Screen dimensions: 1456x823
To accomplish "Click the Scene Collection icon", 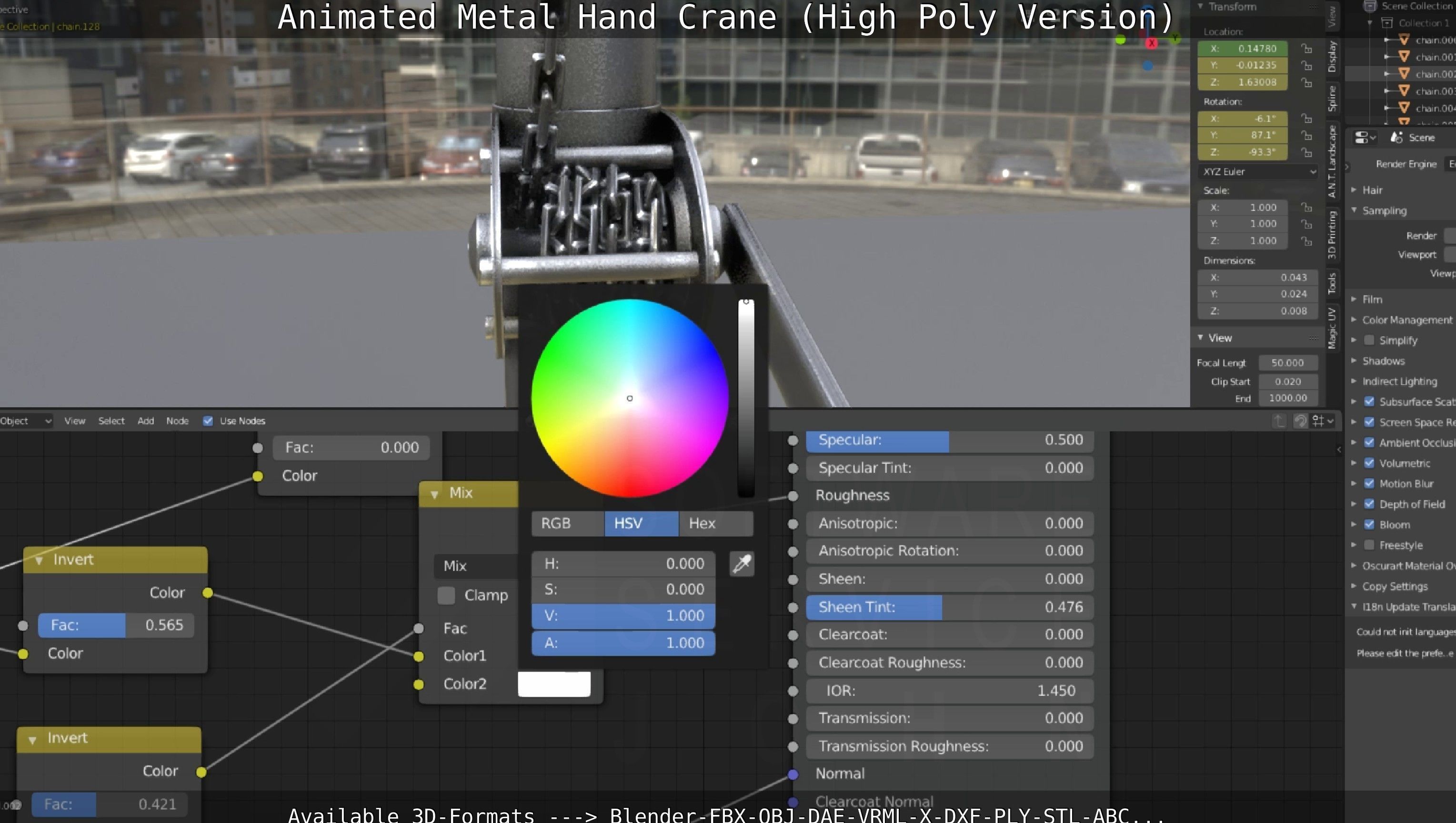I will click(1369, 6).
